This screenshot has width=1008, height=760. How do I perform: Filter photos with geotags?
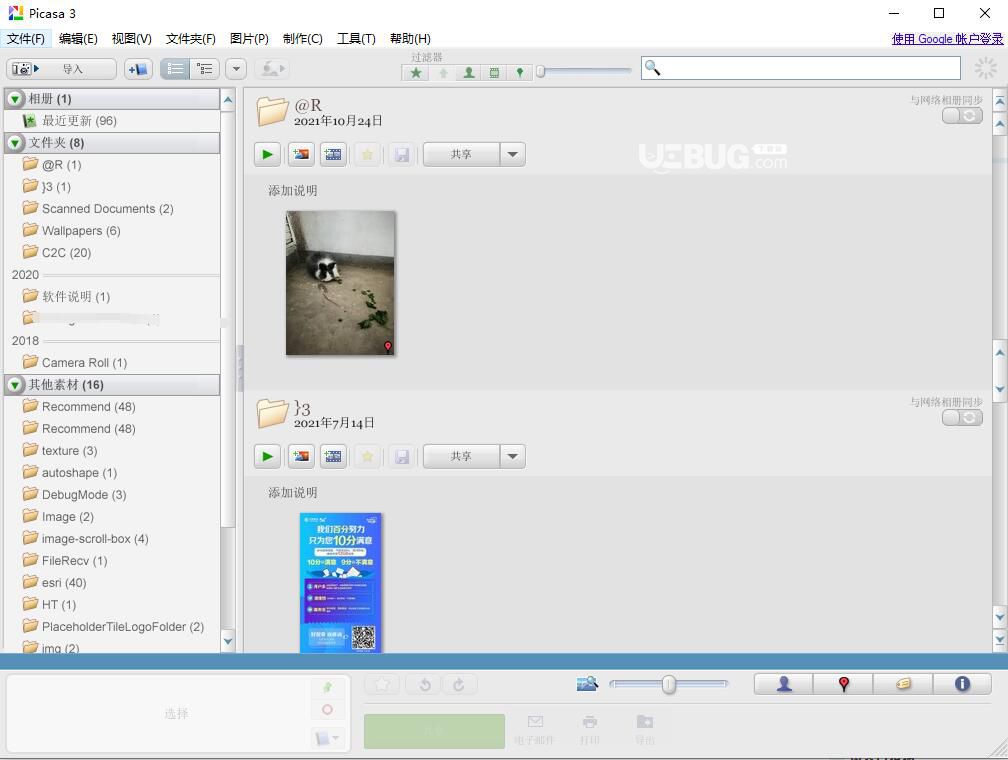pyautogui.click(x=519, y=73)
